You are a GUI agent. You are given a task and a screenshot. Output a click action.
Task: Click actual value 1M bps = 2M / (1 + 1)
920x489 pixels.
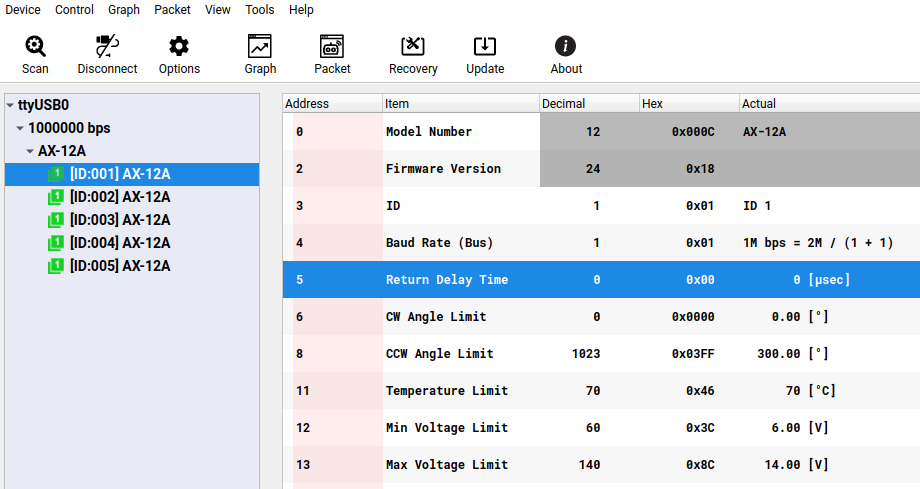tap(818, 242)
